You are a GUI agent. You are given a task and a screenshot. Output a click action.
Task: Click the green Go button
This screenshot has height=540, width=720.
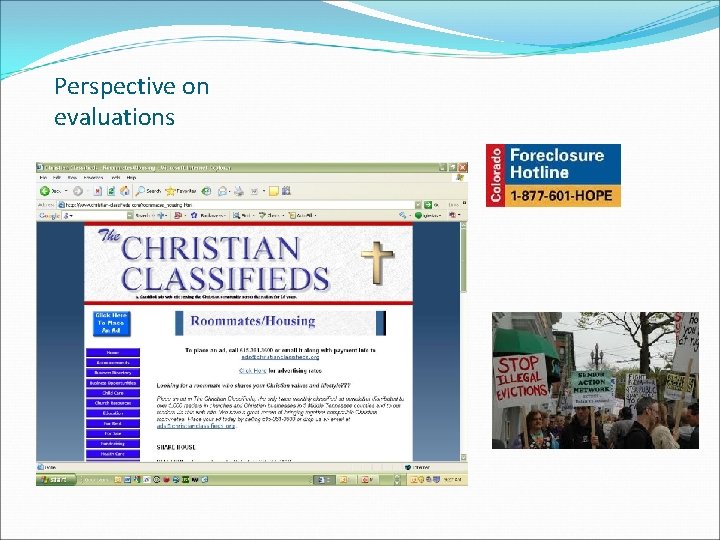point(428,205)
